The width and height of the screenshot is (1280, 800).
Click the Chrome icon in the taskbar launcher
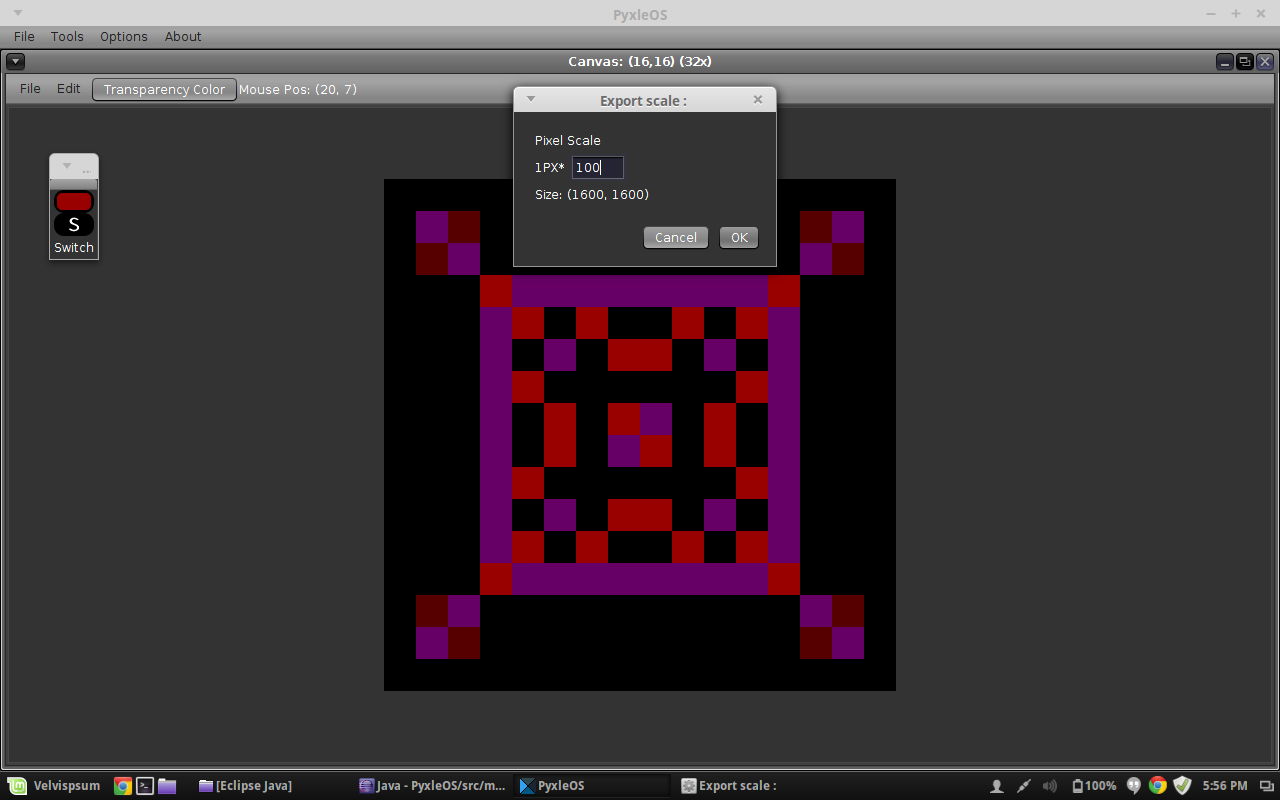(122, 786)
